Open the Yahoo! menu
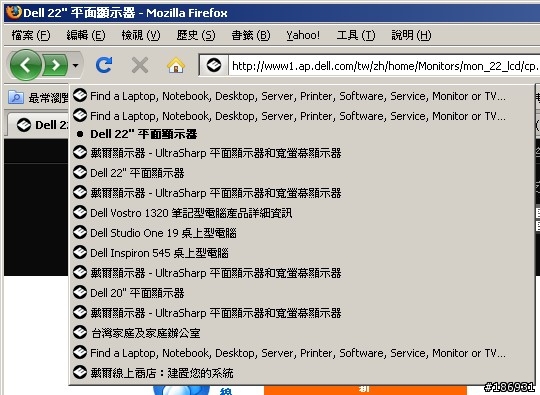Screen dimensions: 540x395 click(303, 35)
